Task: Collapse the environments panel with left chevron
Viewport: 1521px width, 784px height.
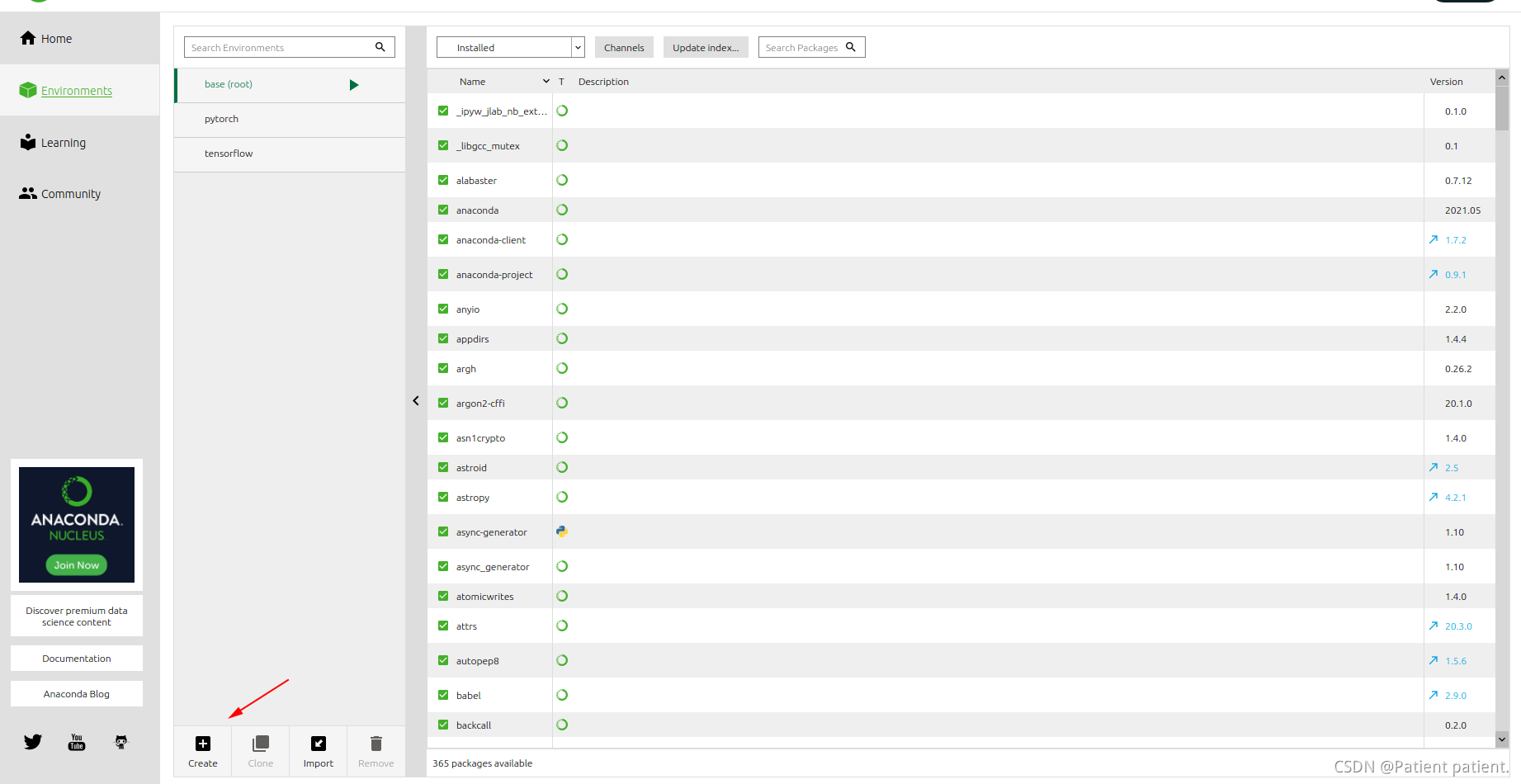Action: coord(416,401)
